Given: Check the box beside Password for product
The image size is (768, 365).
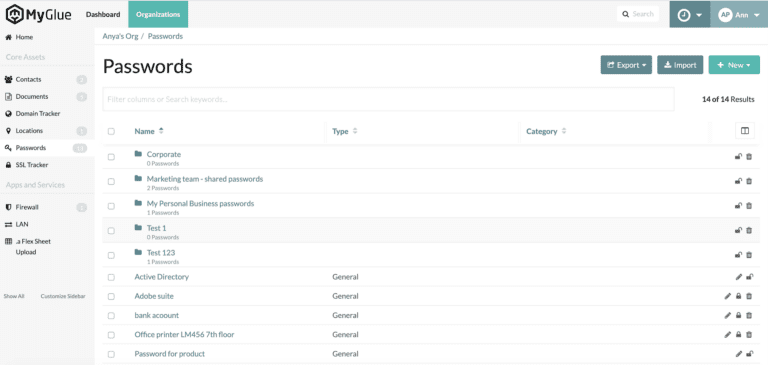Looking at the screenshot, I should coord(111,354).
